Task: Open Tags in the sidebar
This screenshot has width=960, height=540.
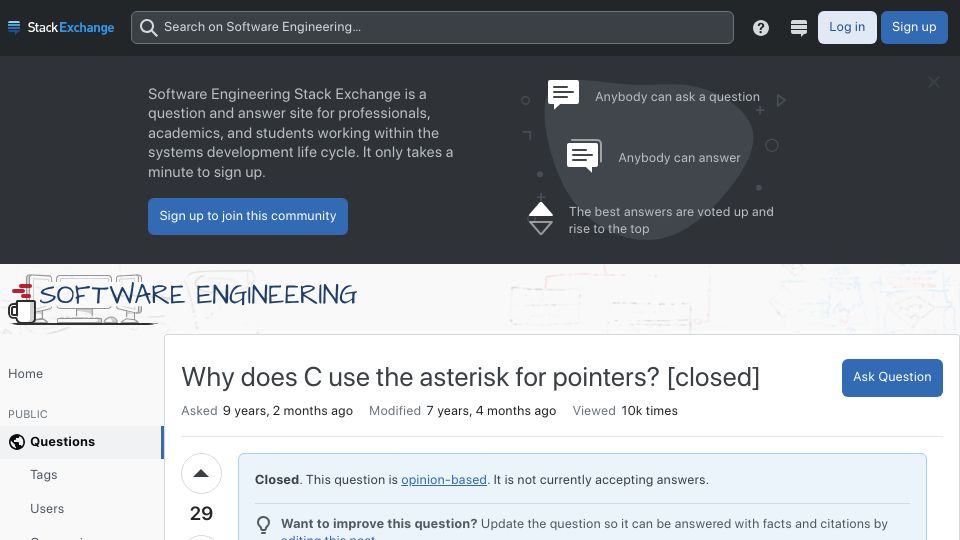Action: pos(43,475)
